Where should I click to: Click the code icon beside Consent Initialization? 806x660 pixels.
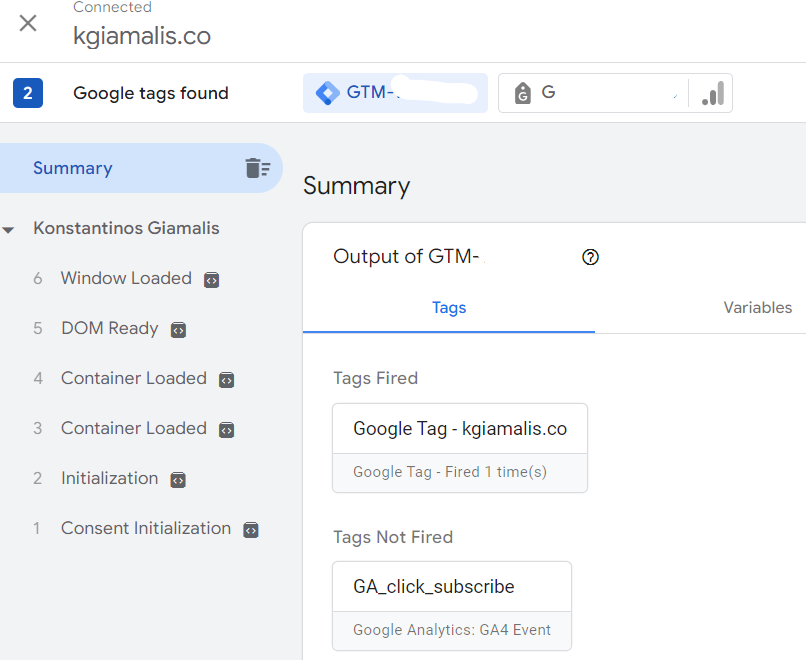(x=250, y=529)
